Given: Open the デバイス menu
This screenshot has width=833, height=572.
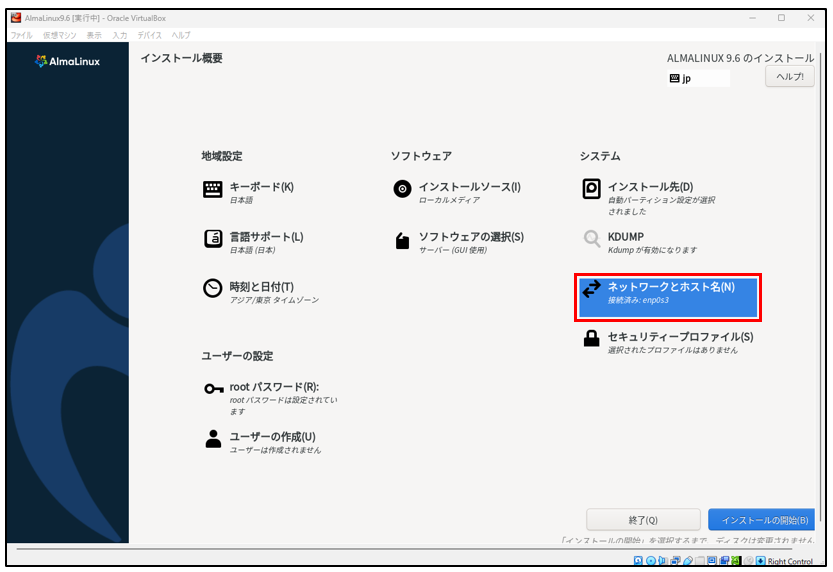Looking at the screenshot, I should (x=149, y=35).
